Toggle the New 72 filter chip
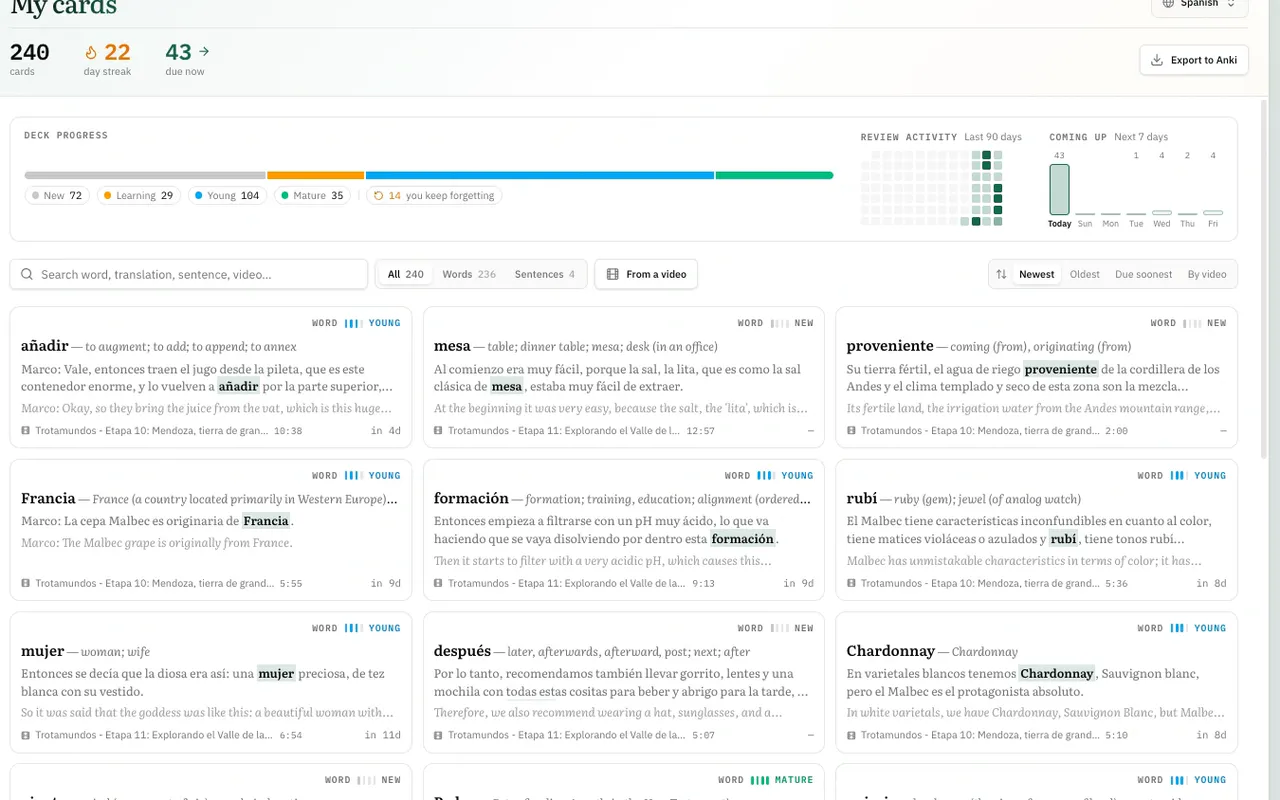This screenshot has width=1280, height=800. pos(57,196)
